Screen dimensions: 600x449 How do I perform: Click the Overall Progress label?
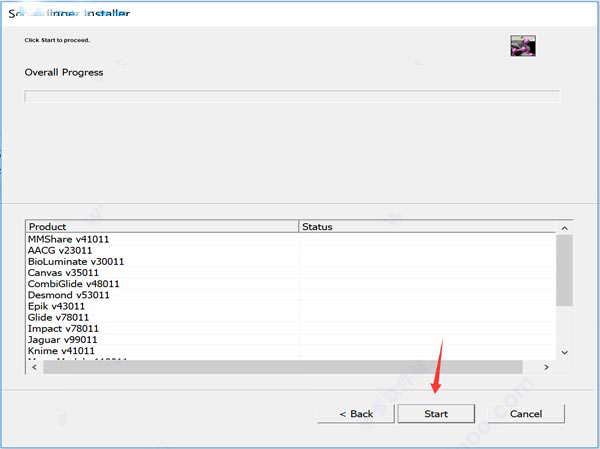pyautogui.click(x=64, y=72)
